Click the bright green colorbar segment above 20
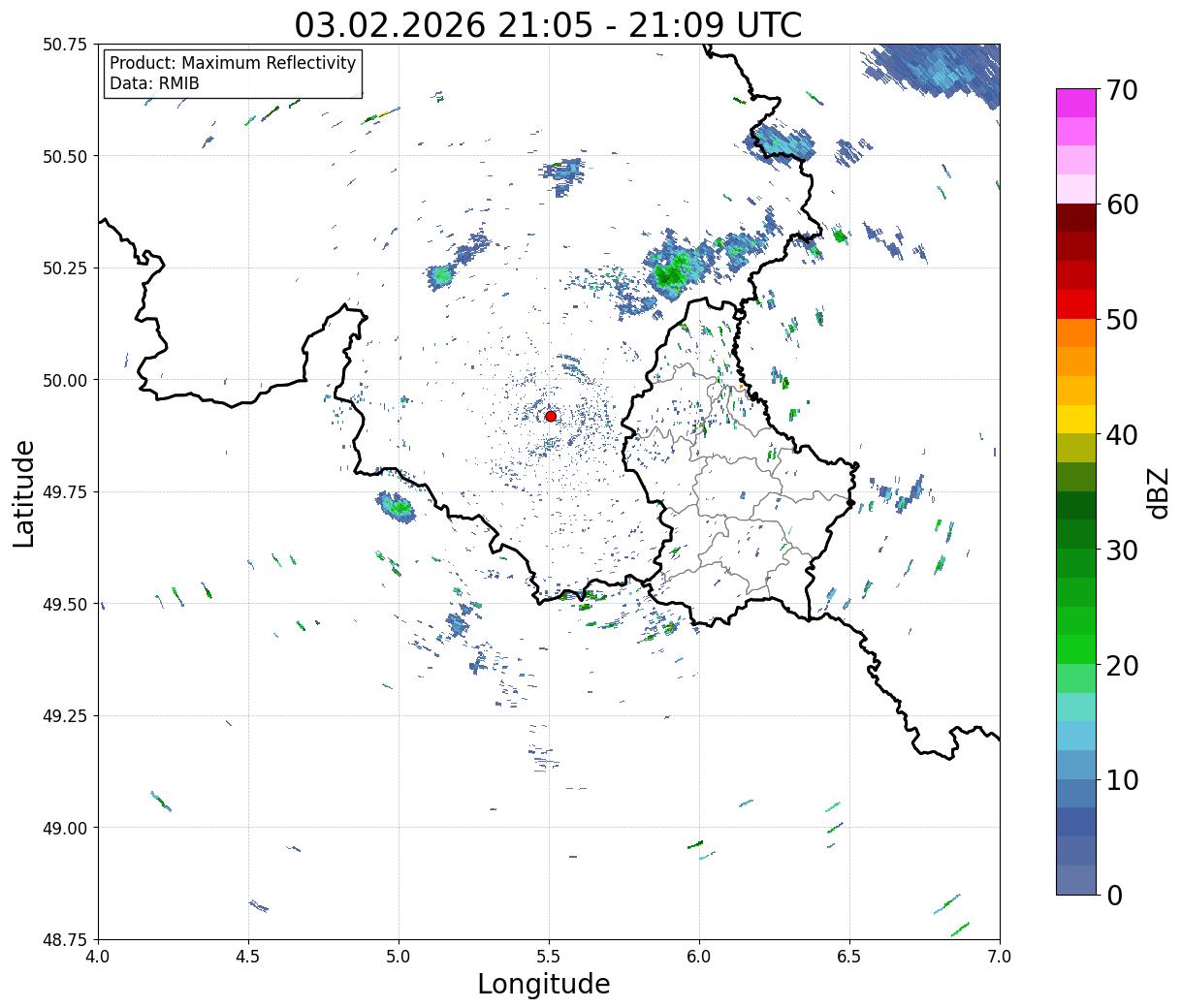Screen dimensions: 1182x1008 pyautogui.click(x=1076, y=648)
